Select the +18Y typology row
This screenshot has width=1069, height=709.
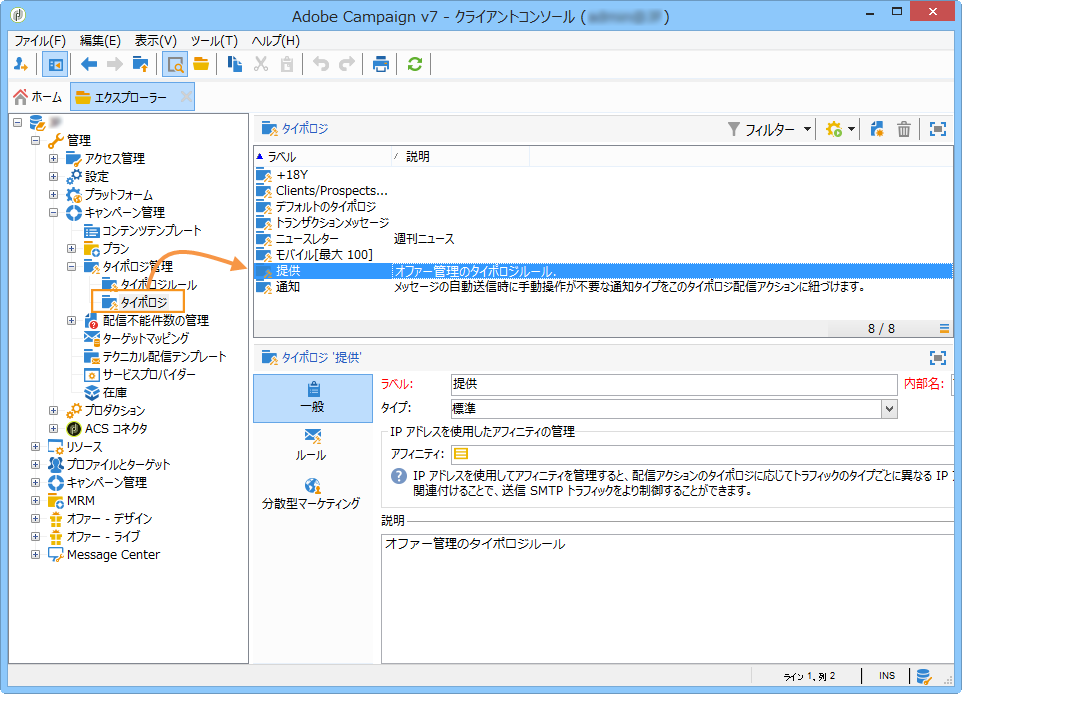603,175
